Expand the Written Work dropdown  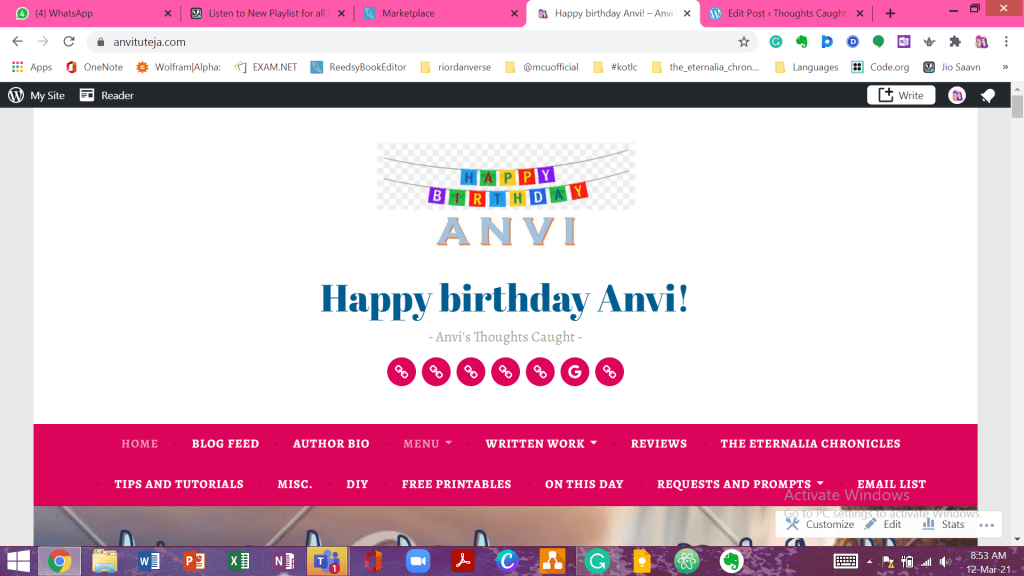tap(541, 444)
